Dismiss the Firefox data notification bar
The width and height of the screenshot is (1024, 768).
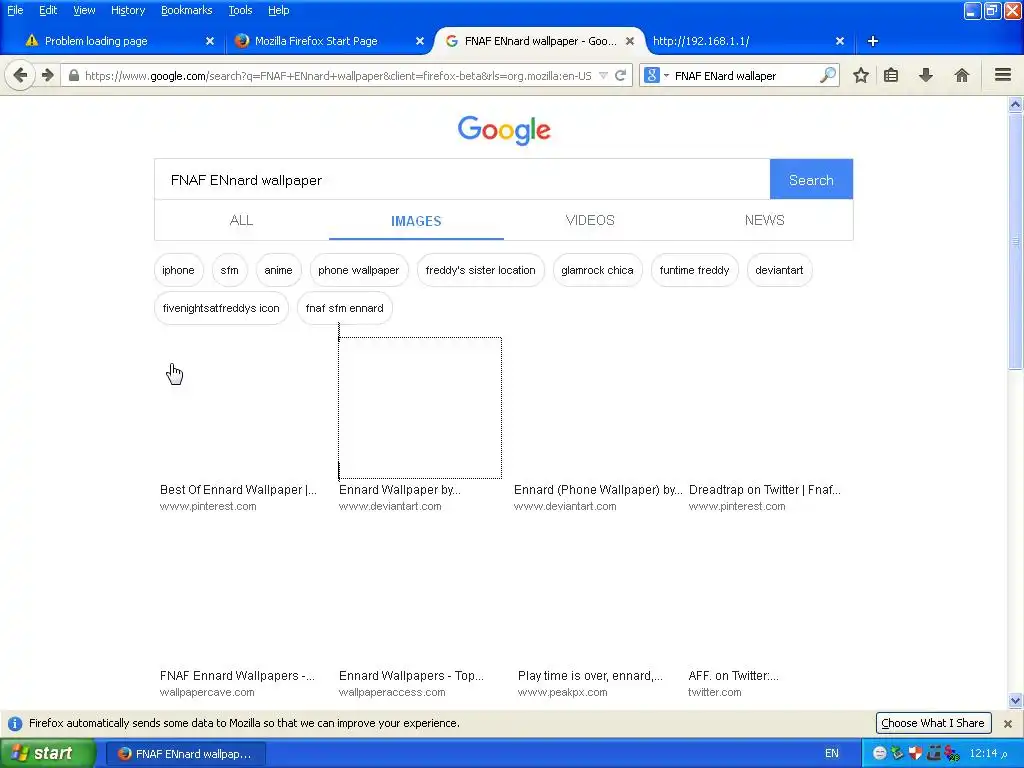pyautogui.click(x=1008, y=724)
